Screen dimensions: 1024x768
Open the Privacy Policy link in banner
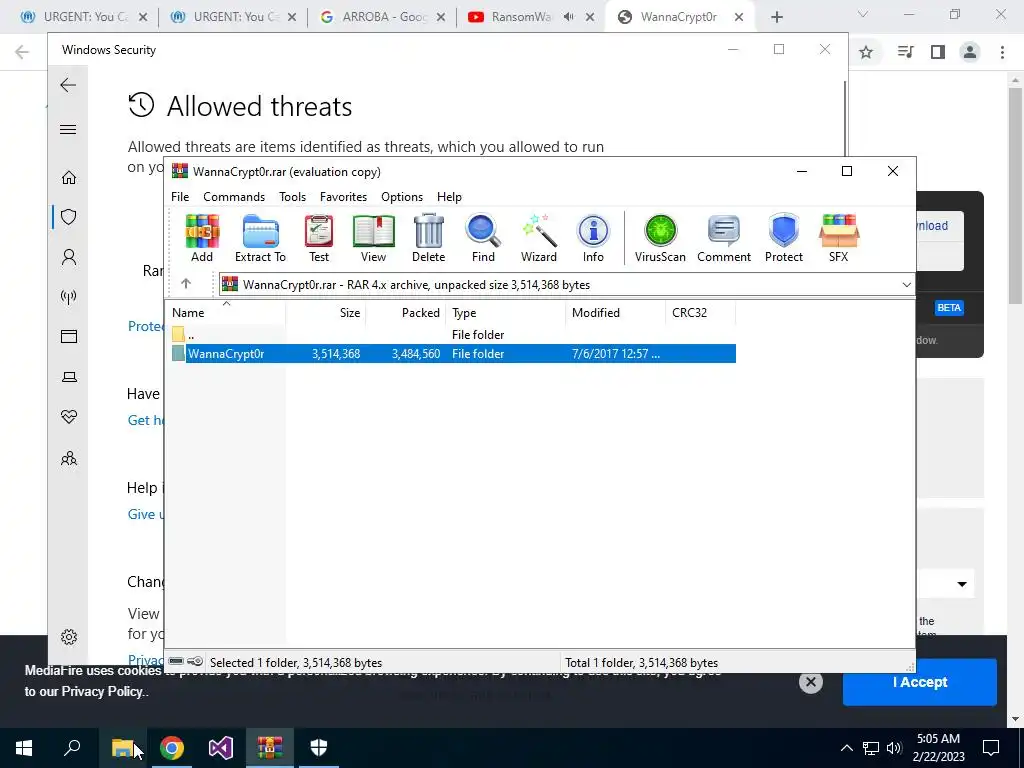101,692
